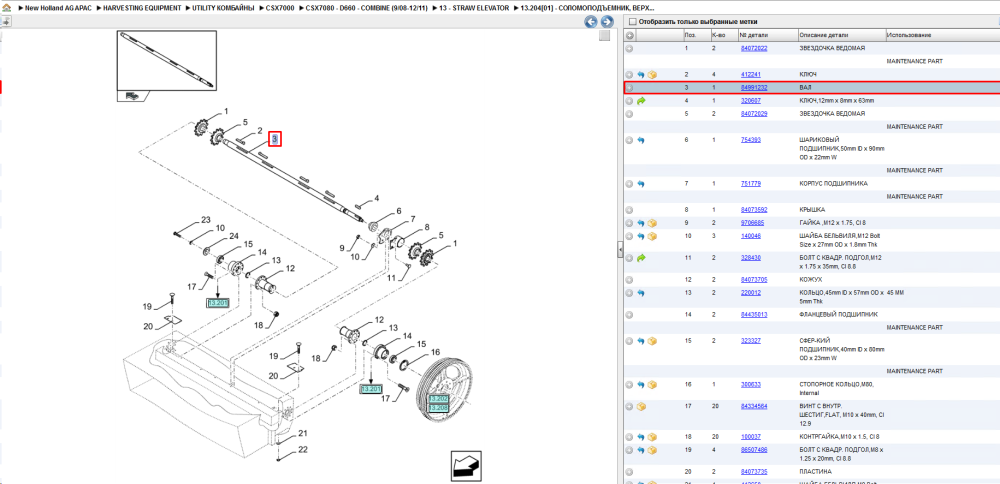Open breadcrumb 'CSX7000'
The width and height of the screenshot is (1000, 484).
[x=280, y=7]
